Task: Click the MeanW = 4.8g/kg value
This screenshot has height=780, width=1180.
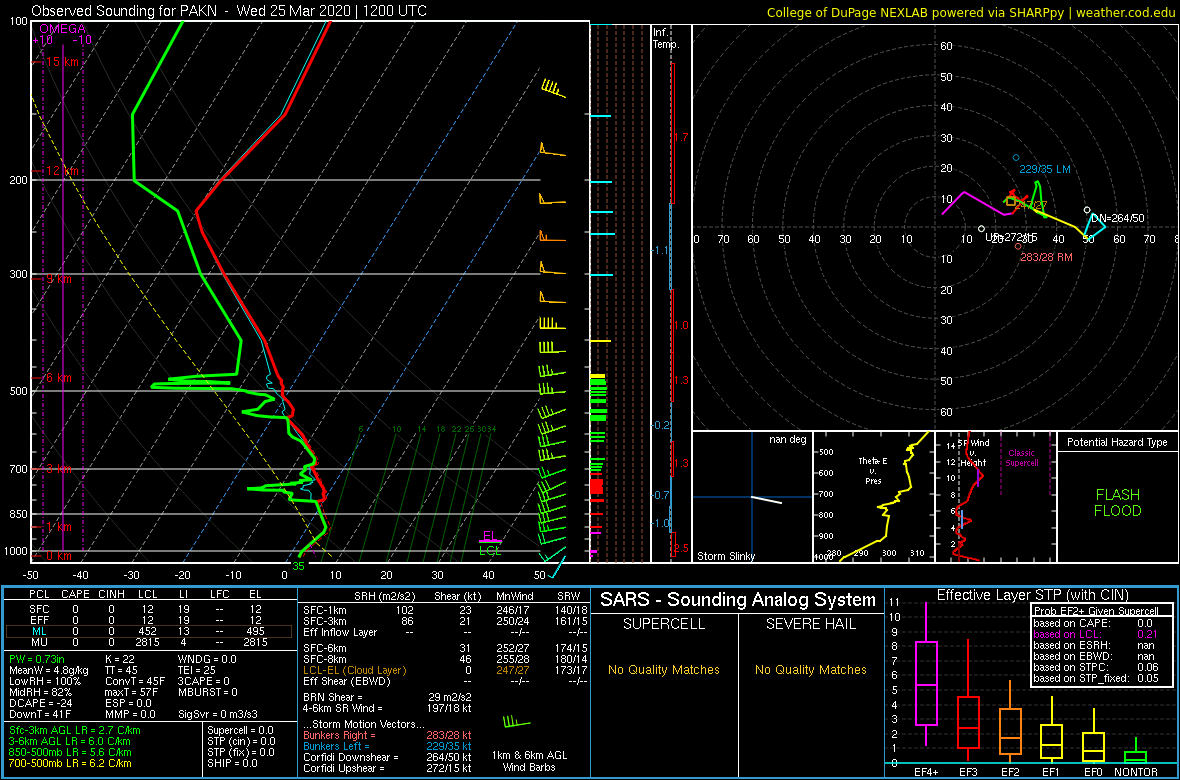Action: [50, 671]
